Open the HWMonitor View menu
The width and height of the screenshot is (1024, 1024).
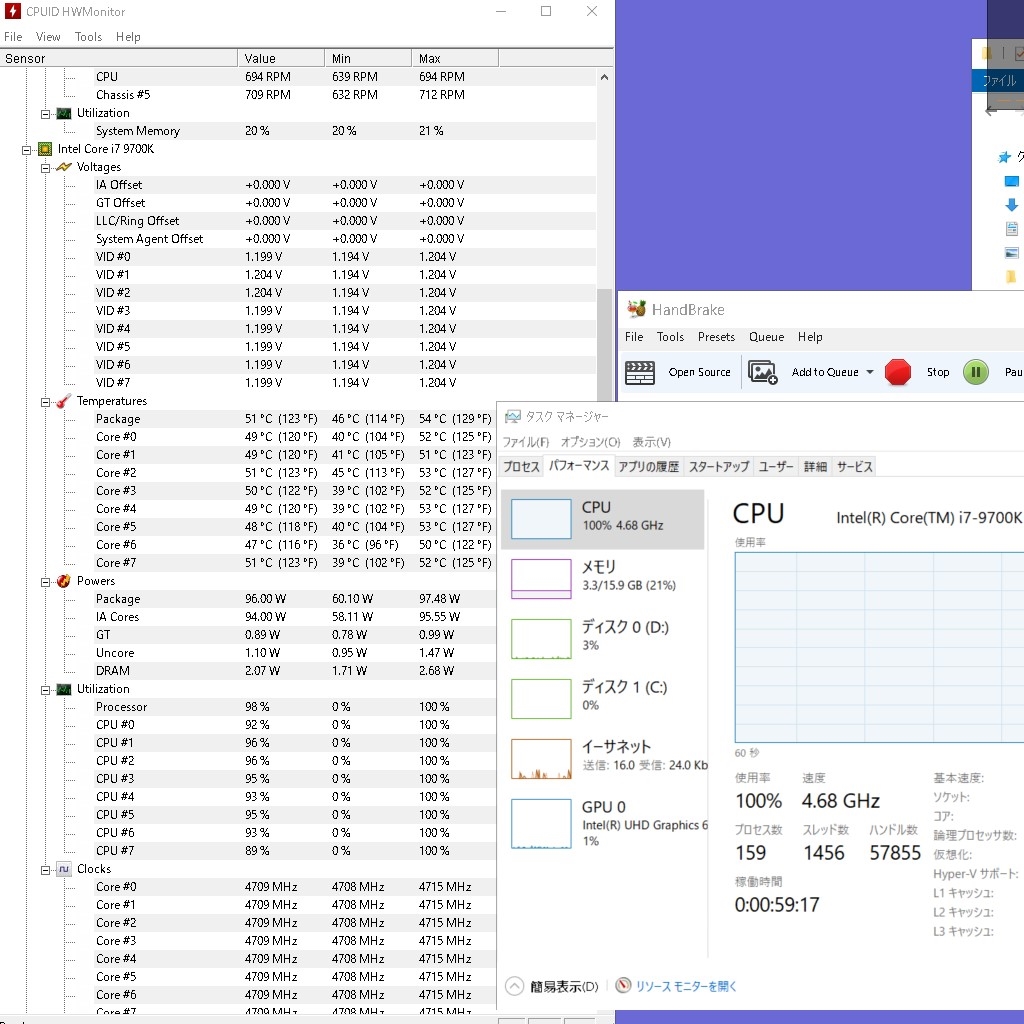tap(48, 37)
